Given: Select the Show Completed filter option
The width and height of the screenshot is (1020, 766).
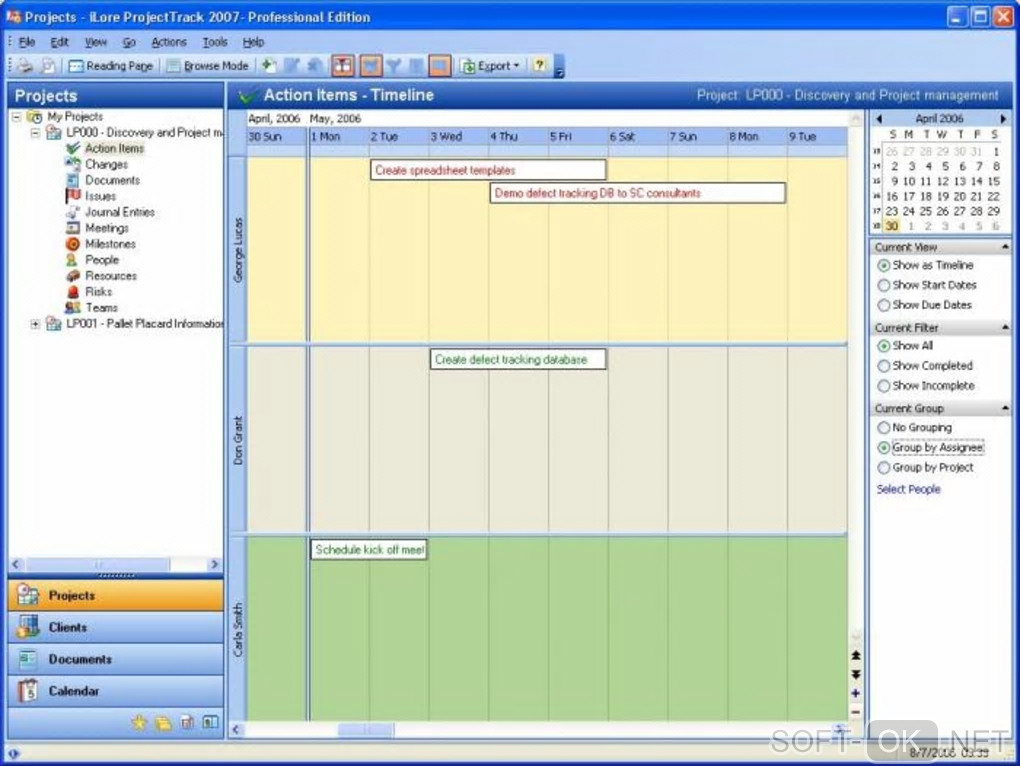Looking at the screenshot, I should click(x=883, y=366).
